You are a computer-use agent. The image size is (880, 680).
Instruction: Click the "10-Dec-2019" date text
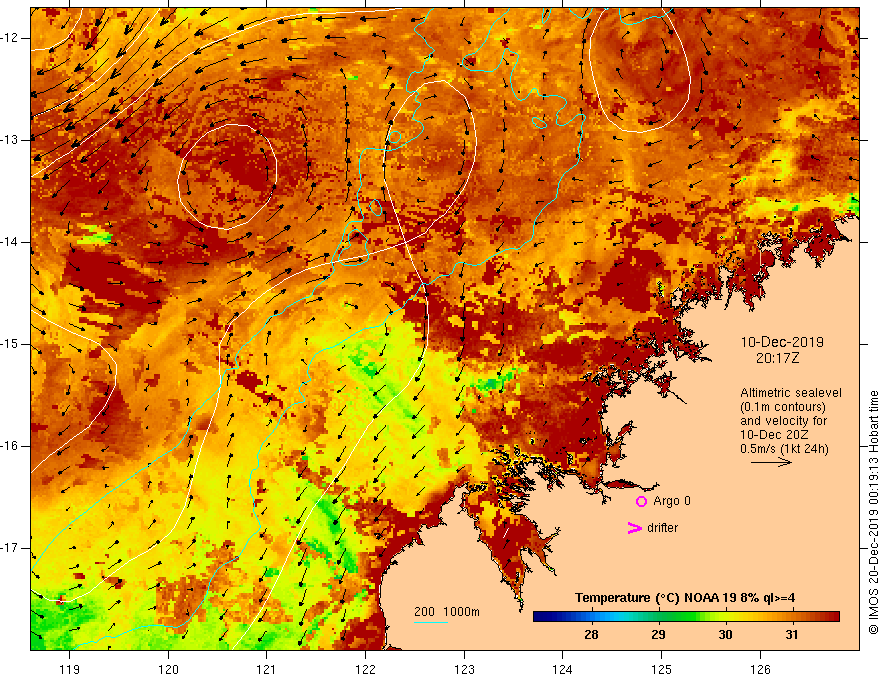click(782, 342)
